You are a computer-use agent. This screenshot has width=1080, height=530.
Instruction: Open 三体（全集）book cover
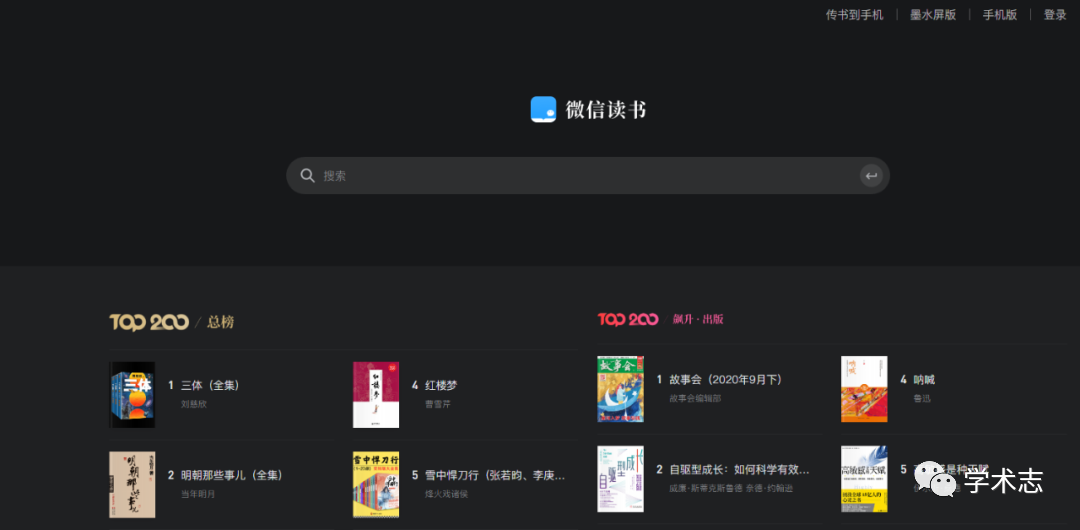click(x=132, y=395)
